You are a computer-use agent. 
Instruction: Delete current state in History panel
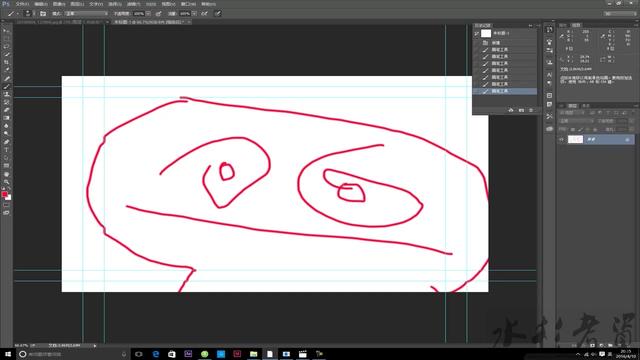[531, 110]
